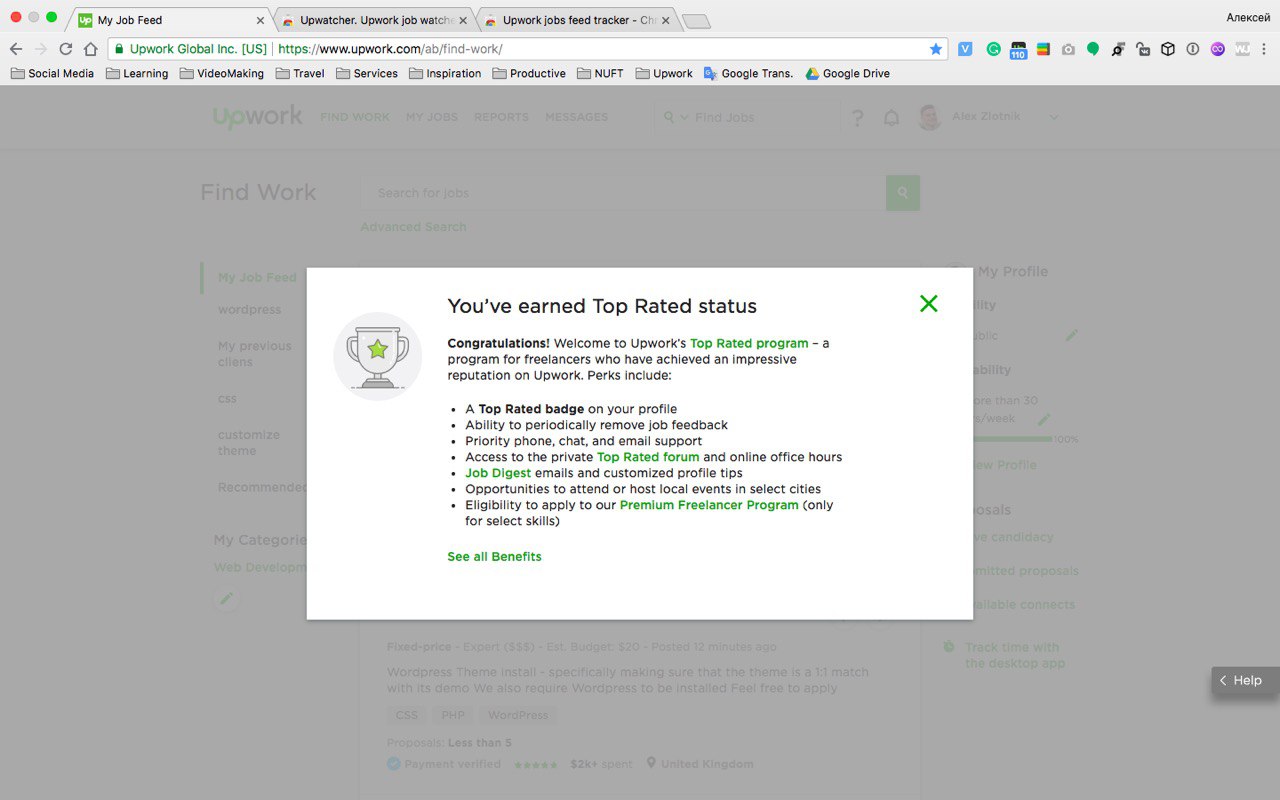The height and width of the screenshot is (800, 1280).
Task: Open MY JOBS in the Upwork nav
Action: click(x=432, y=117)
